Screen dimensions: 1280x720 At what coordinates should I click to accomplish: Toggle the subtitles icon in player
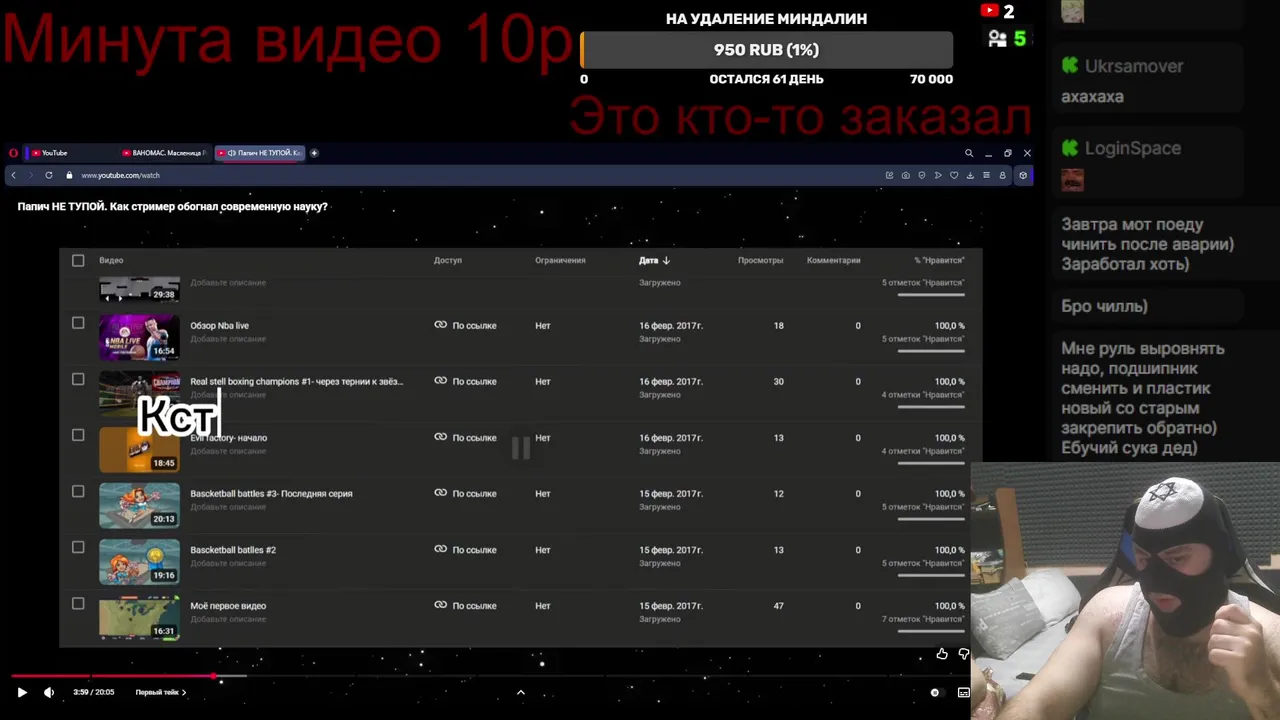(x=964, y=692)
